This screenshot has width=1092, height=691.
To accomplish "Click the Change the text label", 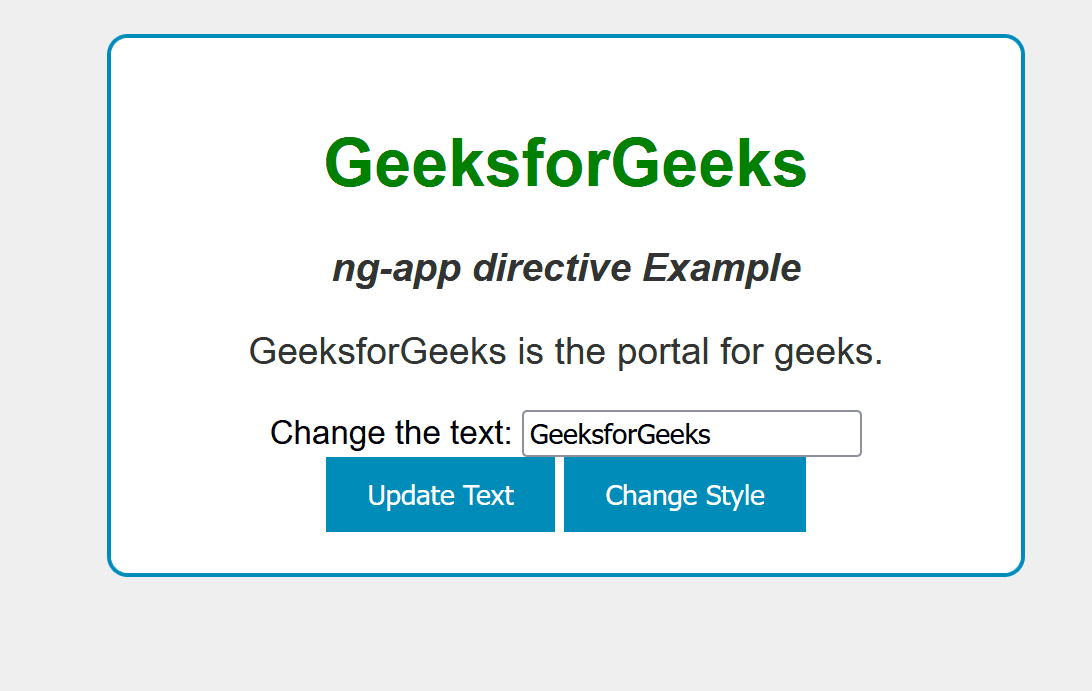I will click(390, 434).
